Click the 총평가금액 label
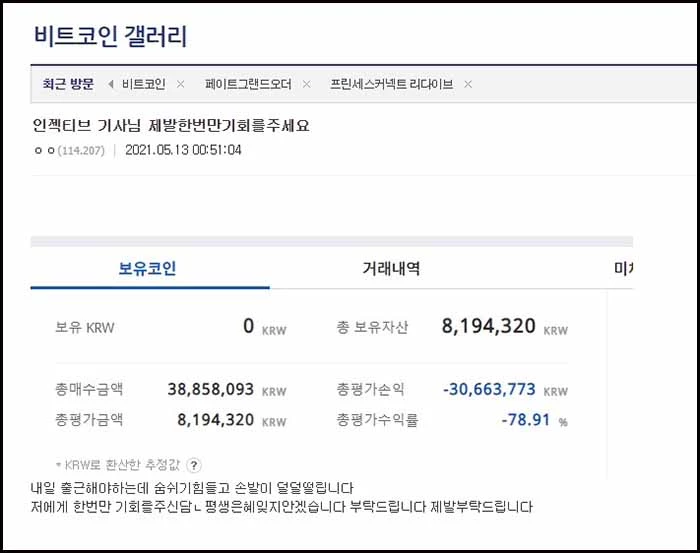 click(x=89, y=420)
